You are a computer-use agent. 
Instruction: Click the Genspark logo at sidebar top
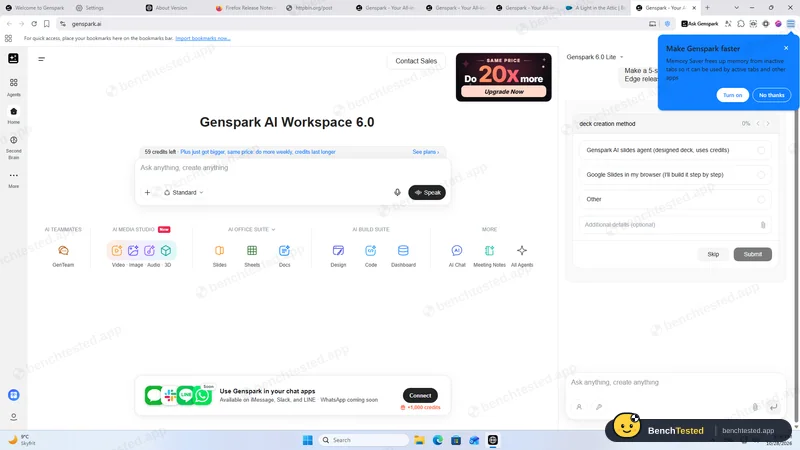pyautogui.click(x=14, y=59)
